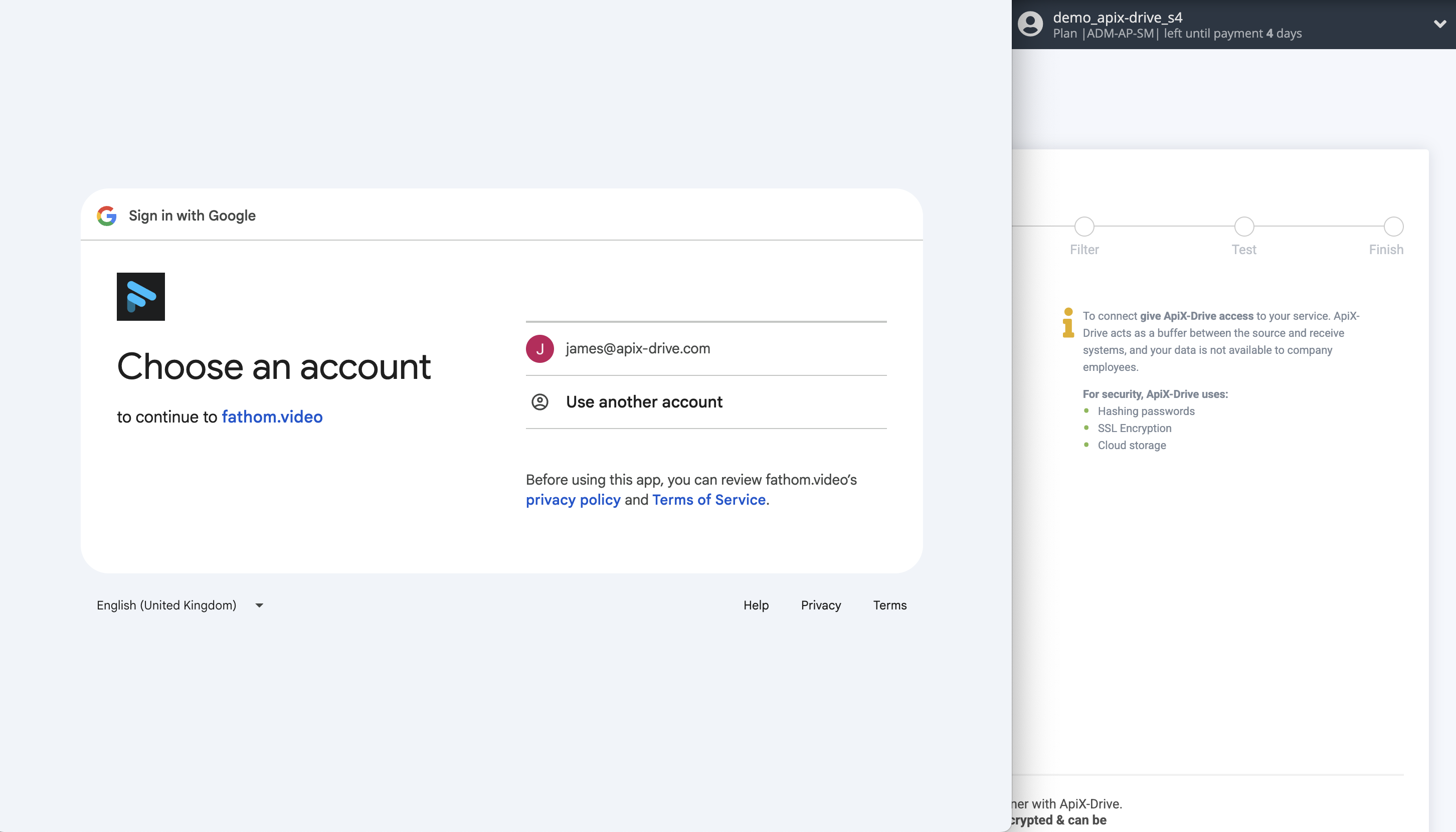
Task: Click the Google logo icon
Action: coord(106,216)
